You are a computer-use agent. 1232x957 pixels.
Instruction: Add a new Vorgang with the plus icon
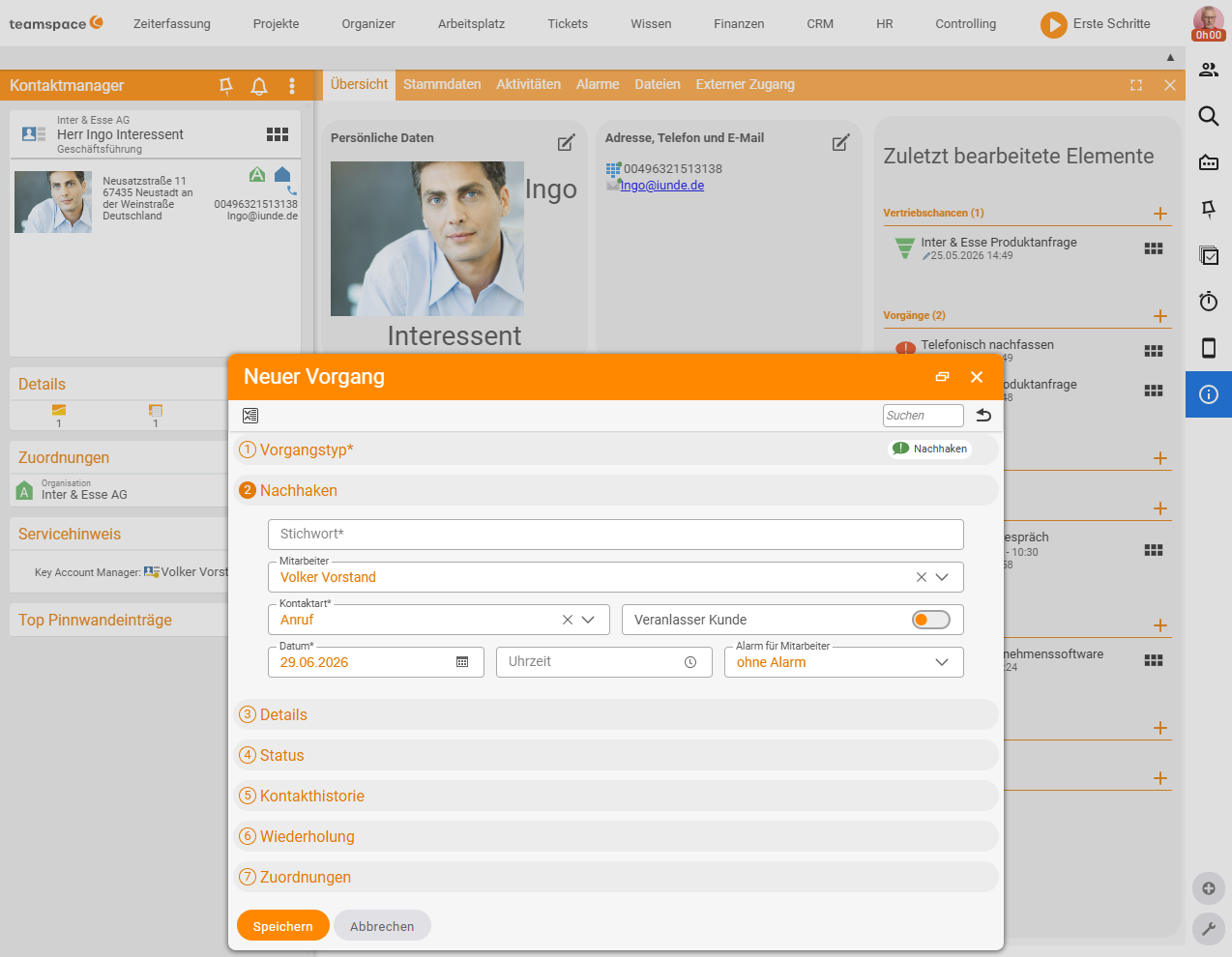click(x=1160, y=316)
